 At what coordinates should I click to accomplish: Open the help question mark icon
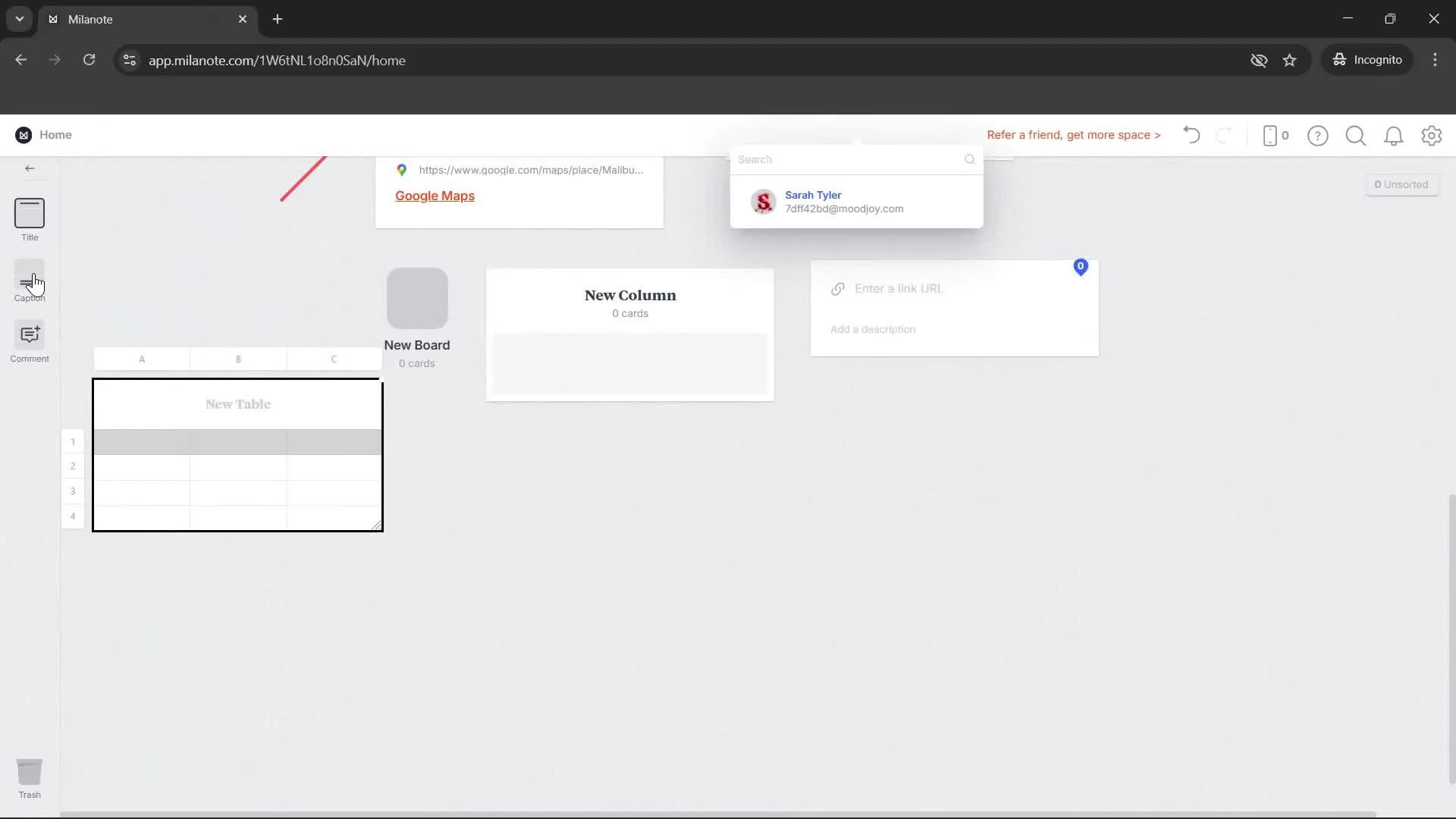pos(1318,135)
